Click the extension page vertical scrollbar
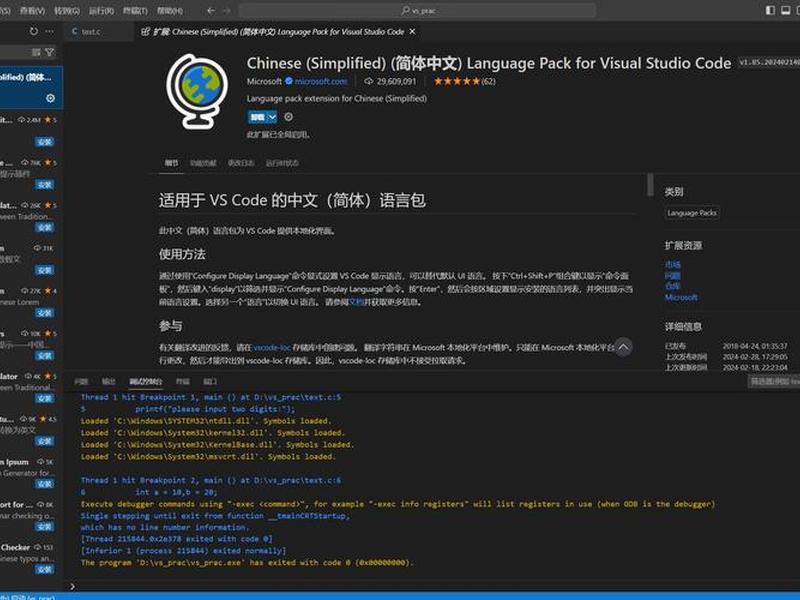The height and width of the screenshot is (600, 800). pyautogui.click(x=650, y=184)
